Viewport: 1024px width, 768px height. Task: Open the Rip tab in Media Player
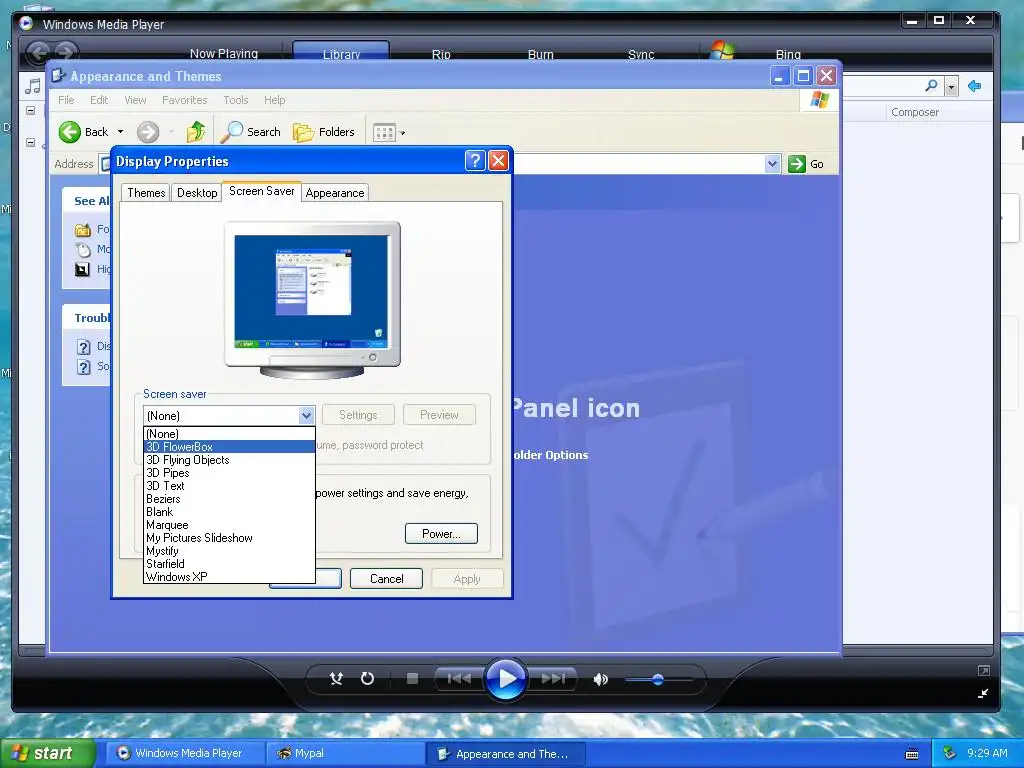click(x=441, y=54)
